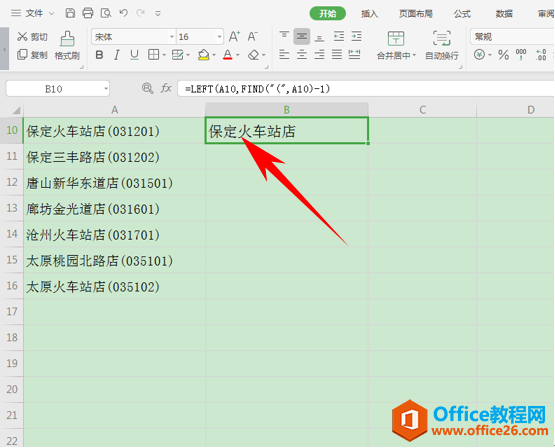Click increase decimal places icon
The image size is (555, 448).
(x=541, y=55)
